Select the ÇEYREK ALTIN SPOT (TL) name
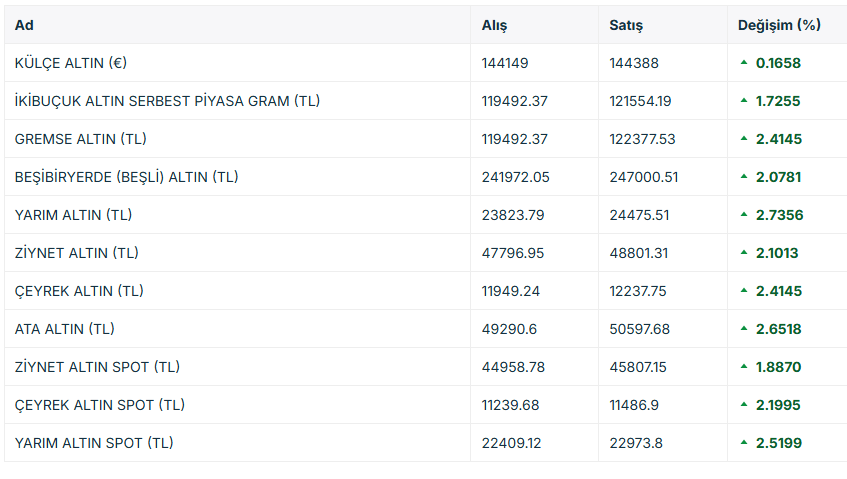This screenshot has width=847, height=479. (100, 405)
